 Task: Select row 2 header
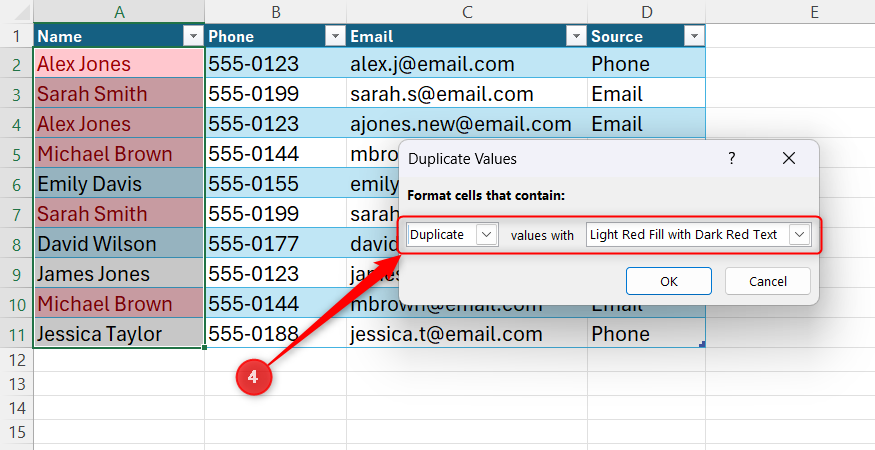click(x=17, y=64)
